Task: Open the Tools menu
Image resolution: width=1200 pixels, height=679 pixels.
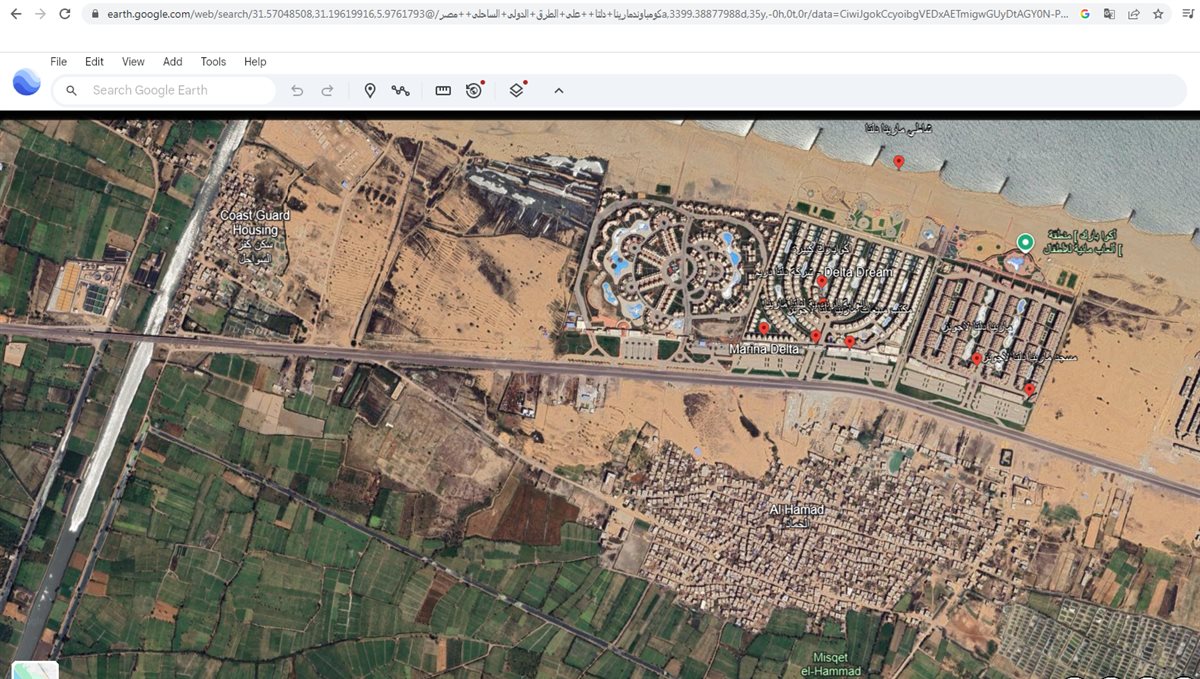Action: 213,61
